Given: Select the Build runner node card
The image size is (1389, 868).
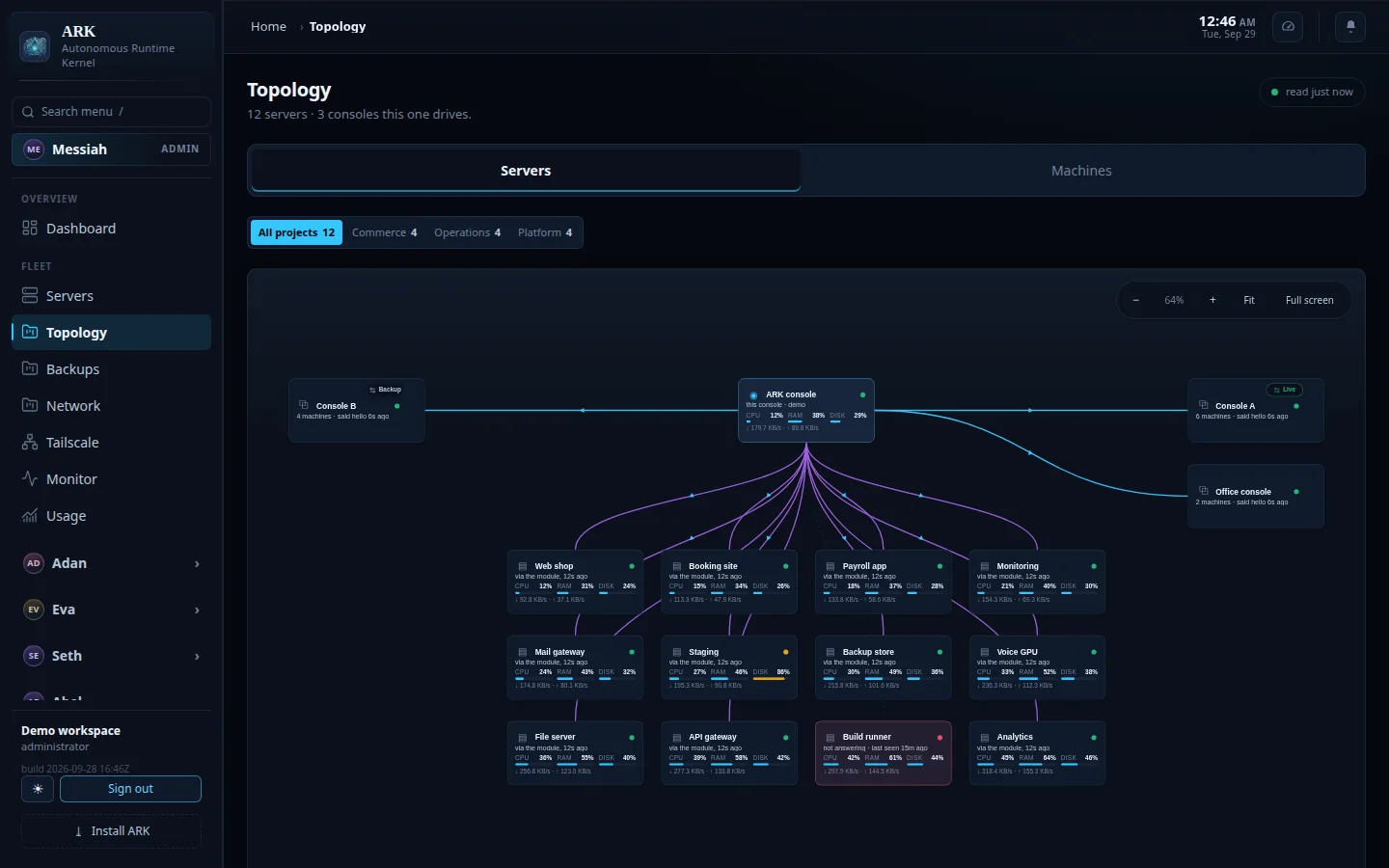Looking at the screenshot, I should pyautogui.click(x=884, y=753).
